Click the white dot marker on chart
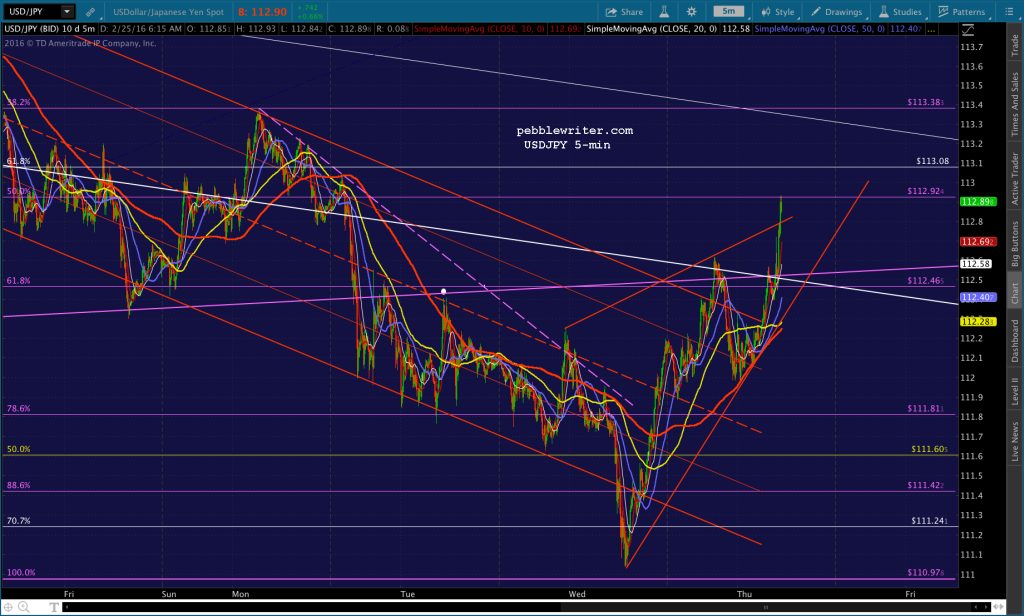Viewport: 1024px width, 616px height. click(x=443, y=291)
